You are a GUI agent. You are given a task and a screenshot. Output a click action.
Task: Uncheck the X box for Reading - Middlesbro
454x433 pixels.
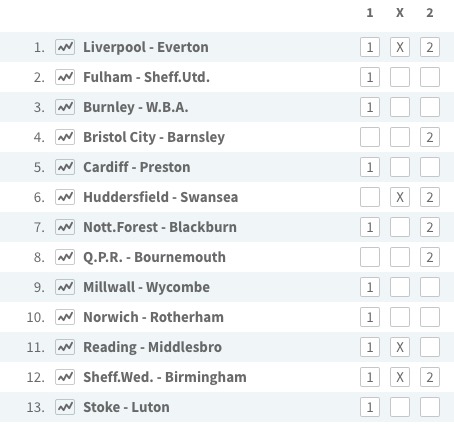(400, 347)
